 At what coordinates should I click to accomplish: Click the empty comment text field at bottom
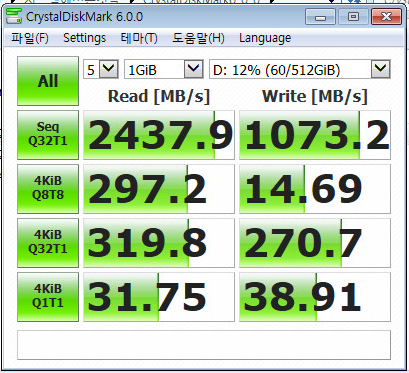point(204,345)
